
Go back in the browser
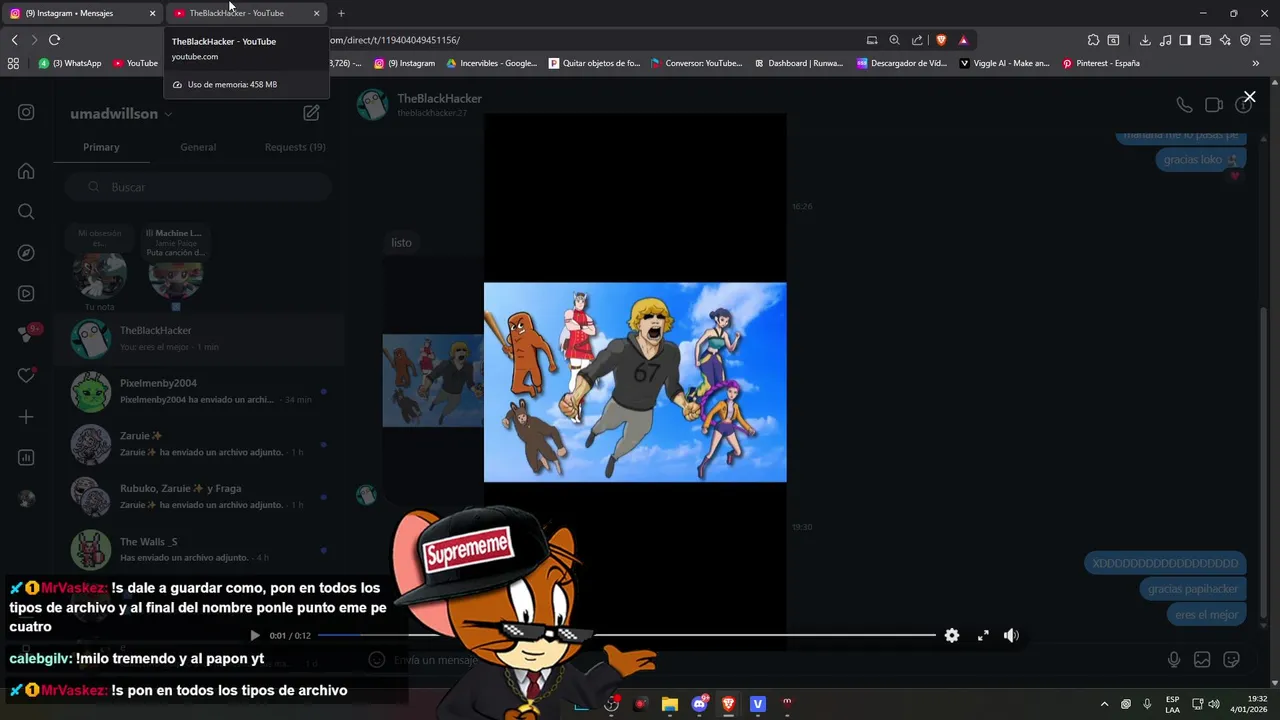[x=14, y=40]
